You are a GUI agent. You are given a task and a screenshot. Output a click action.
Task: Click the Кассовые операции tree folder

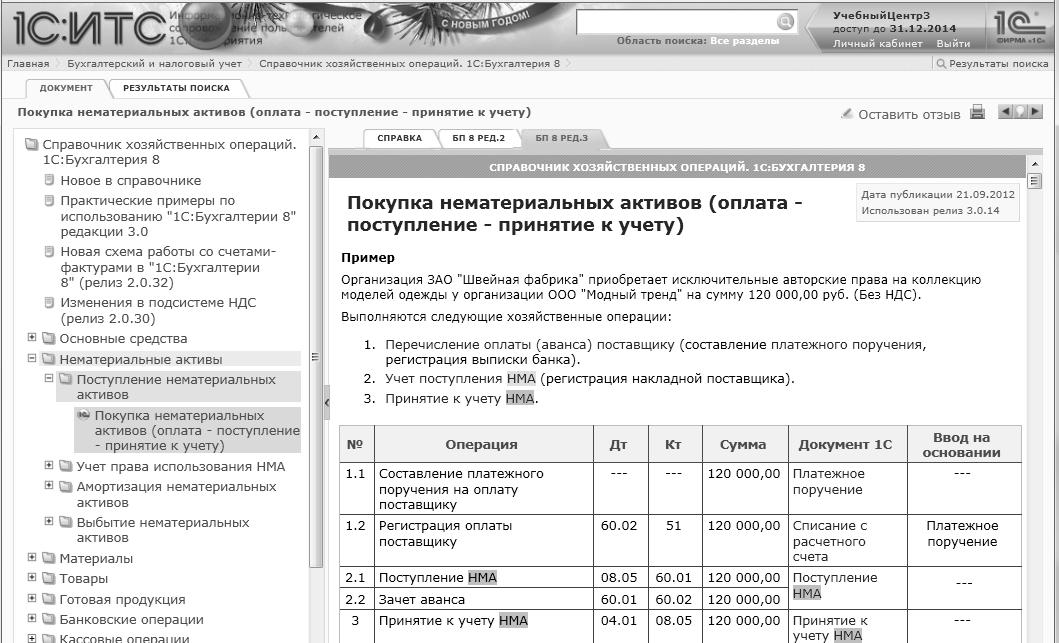pos(124,637)
